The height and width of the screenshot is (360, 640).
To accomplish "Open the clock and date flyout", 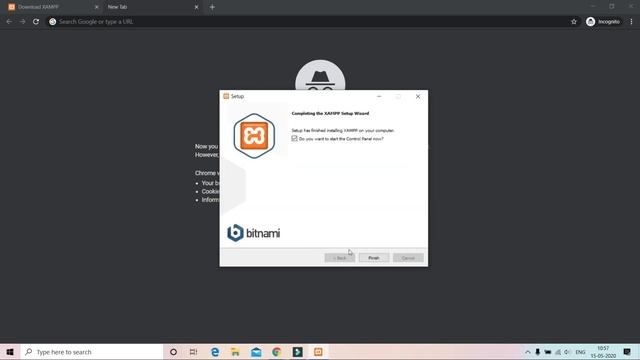I will [x=603, y=352].
